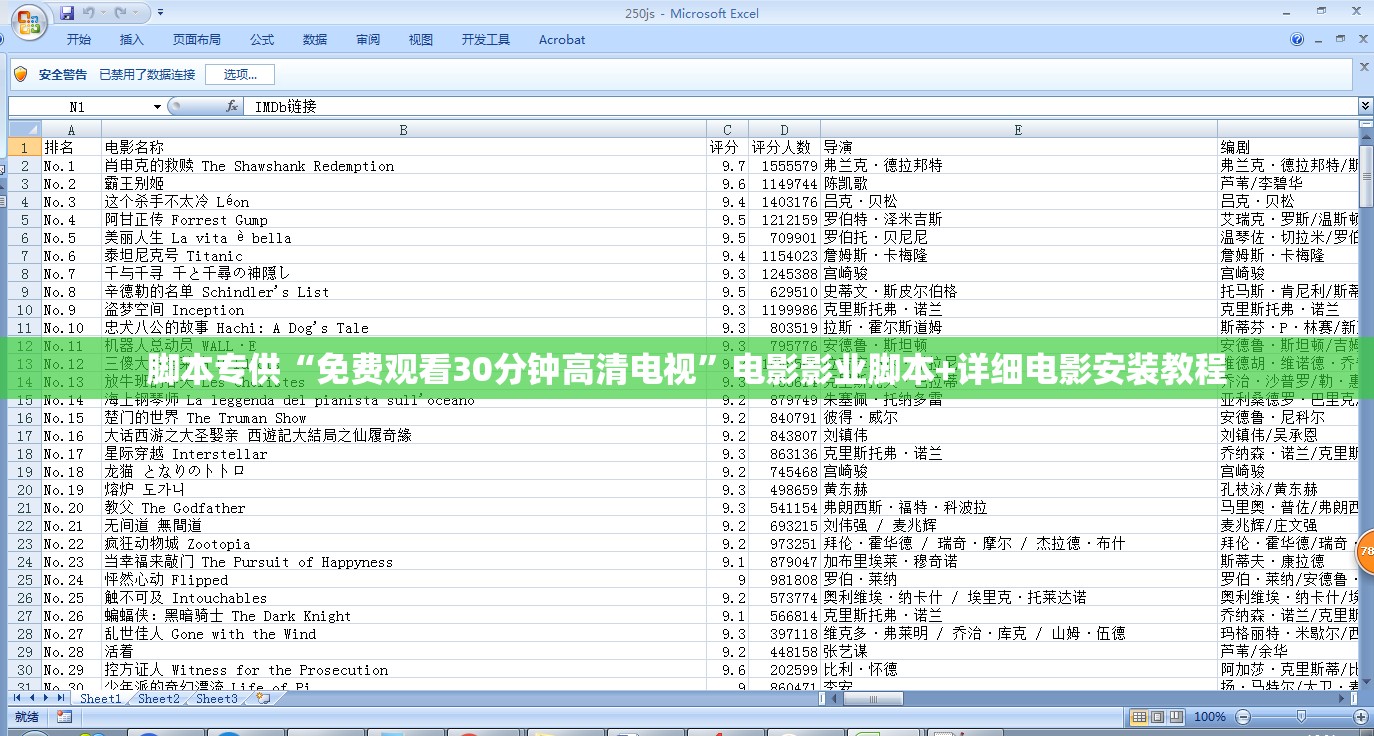Select column C header
Image resolution: width=1374 pixels, height=736 pixels.
(x=728, y=129)
